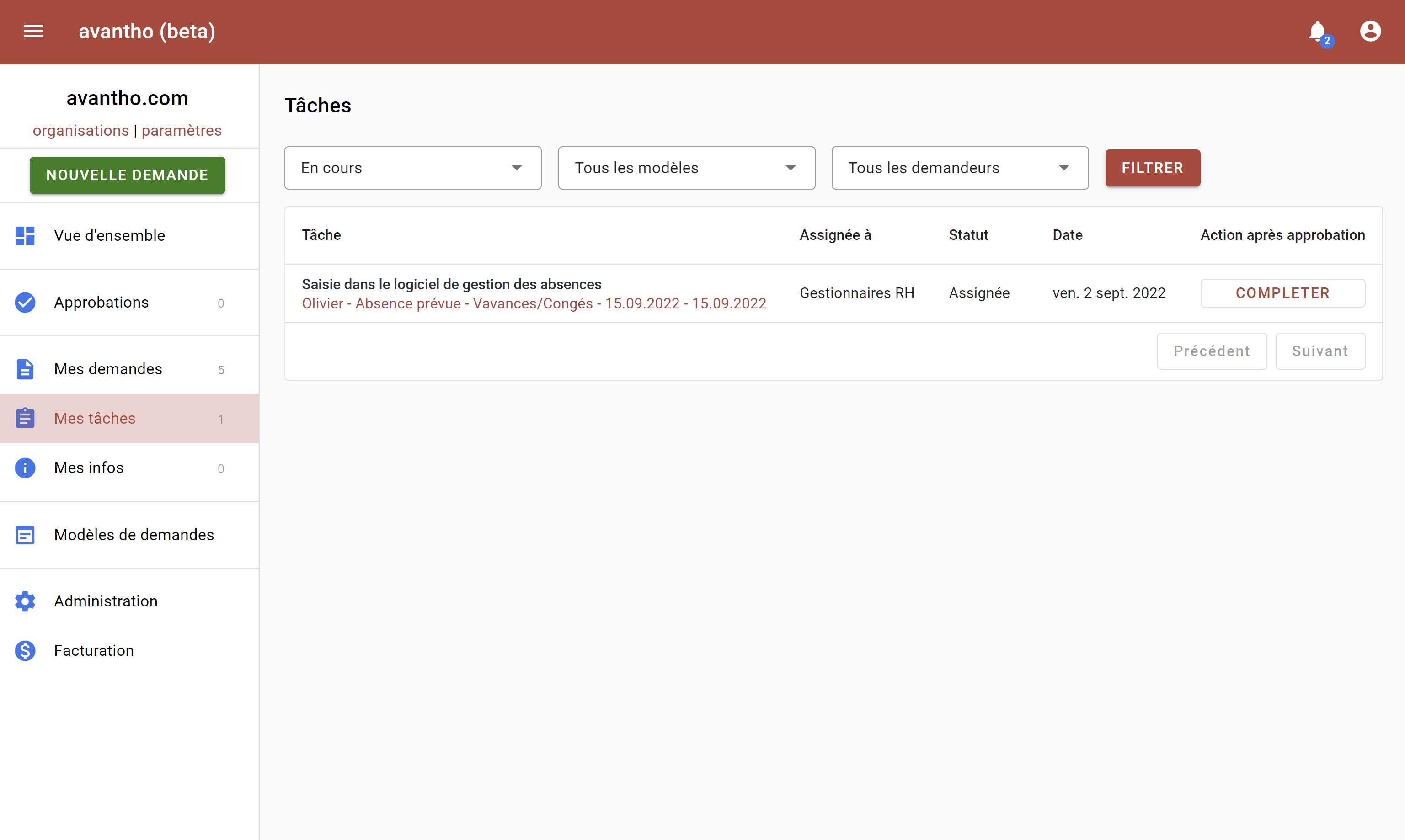The width and height of the screenshot is (1405, 840).
Task: Open the paramètres link
Action: pyautogui.click(x=182, y=131)
